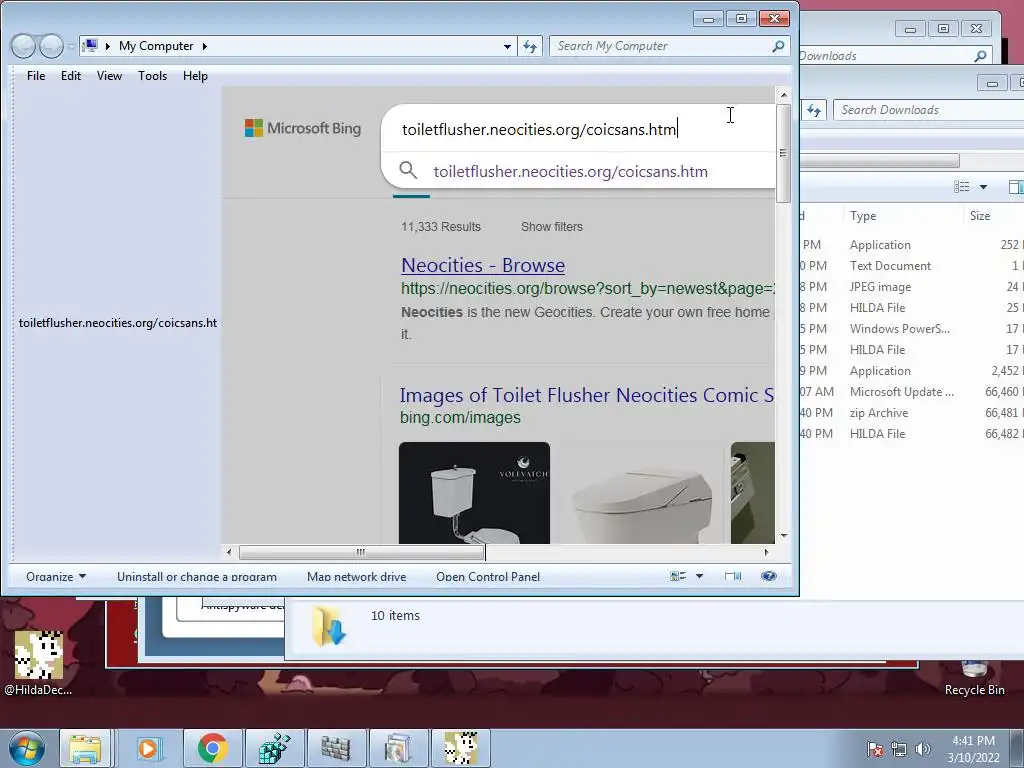Open the Organize dropdown menu
The height and width of the screenshot is (768, 1024).
point(56,576)
